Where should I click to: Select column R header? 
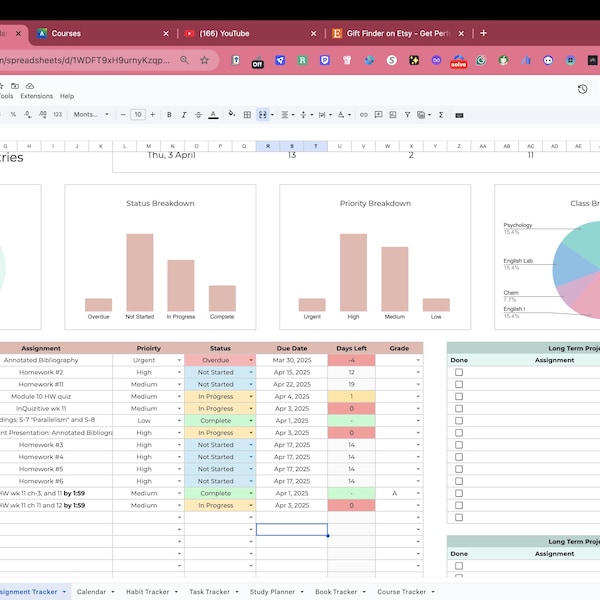pyautogui.click(x=268, y=146)
